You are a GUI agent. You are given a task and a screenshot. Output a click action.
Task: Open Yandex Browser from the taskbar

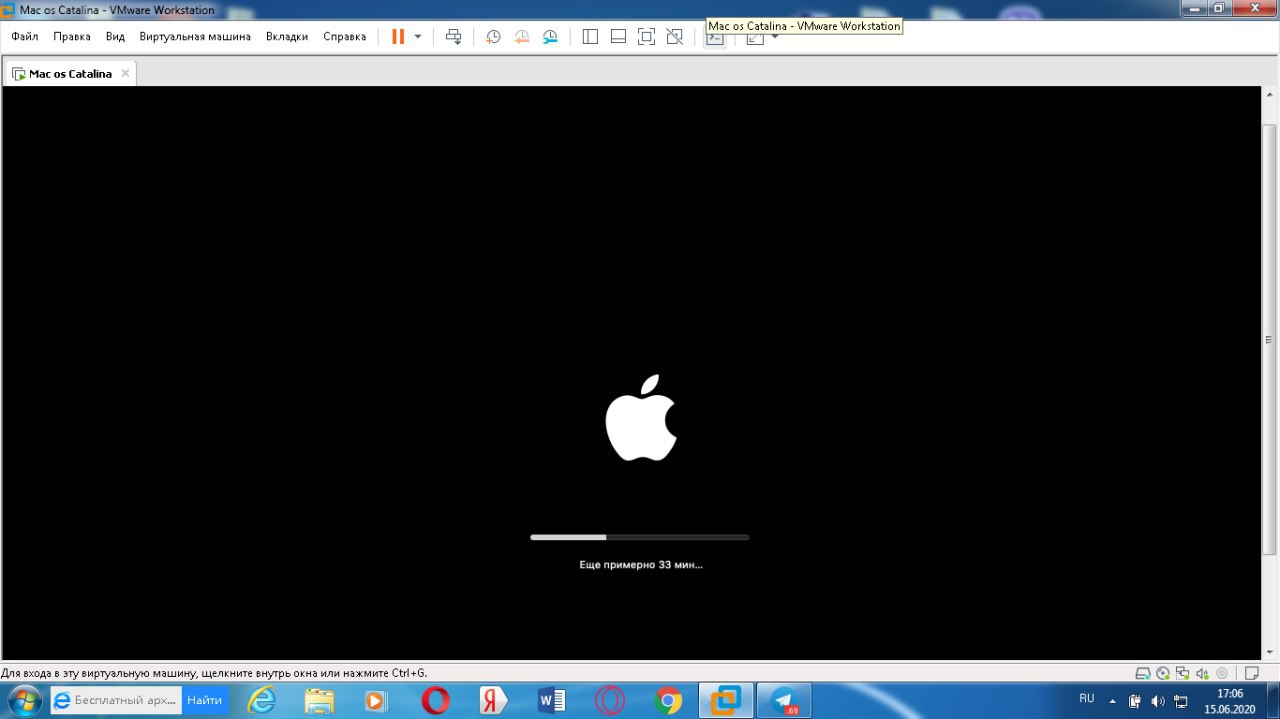[493, 700]
